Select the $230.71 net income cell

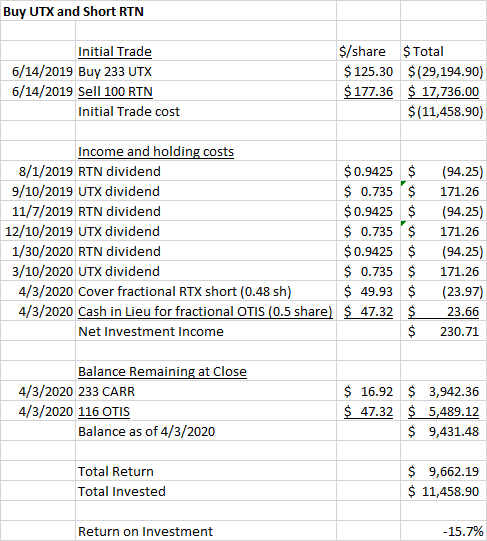[444, 332]
